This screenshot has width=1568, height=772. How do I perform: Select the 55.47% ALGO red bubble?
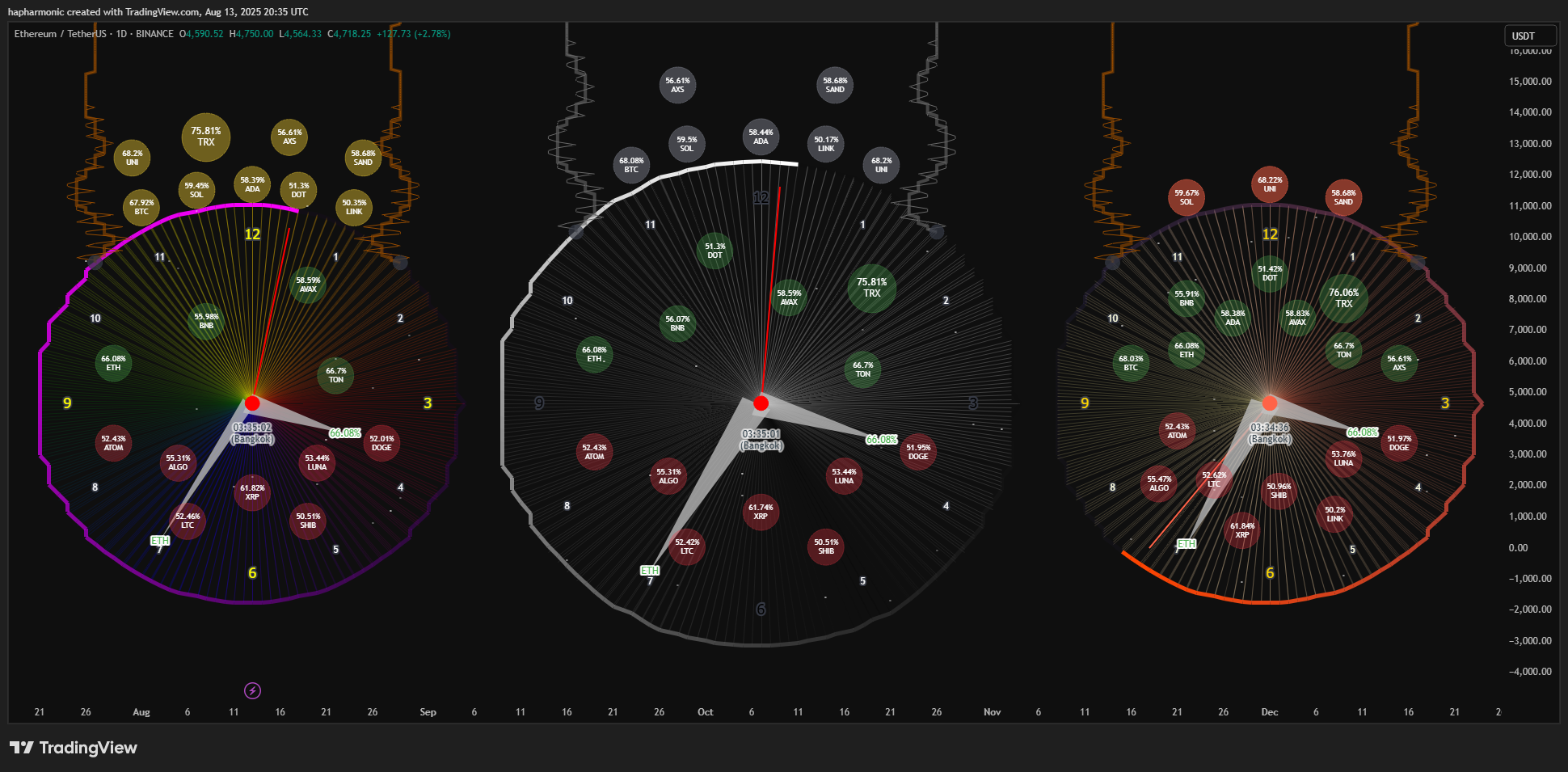[x=1159, y=483]
